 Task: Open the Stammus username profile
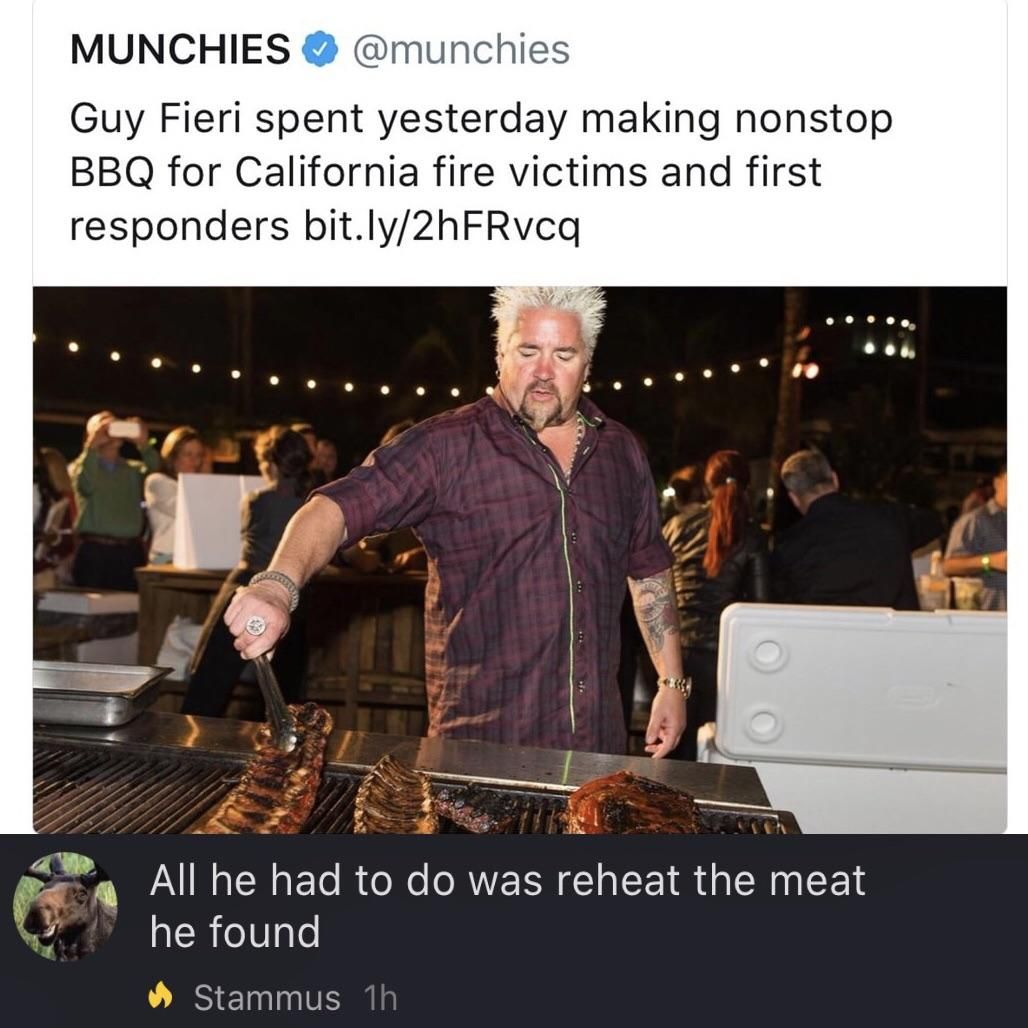pyautogui.click(x=267, y=997)
